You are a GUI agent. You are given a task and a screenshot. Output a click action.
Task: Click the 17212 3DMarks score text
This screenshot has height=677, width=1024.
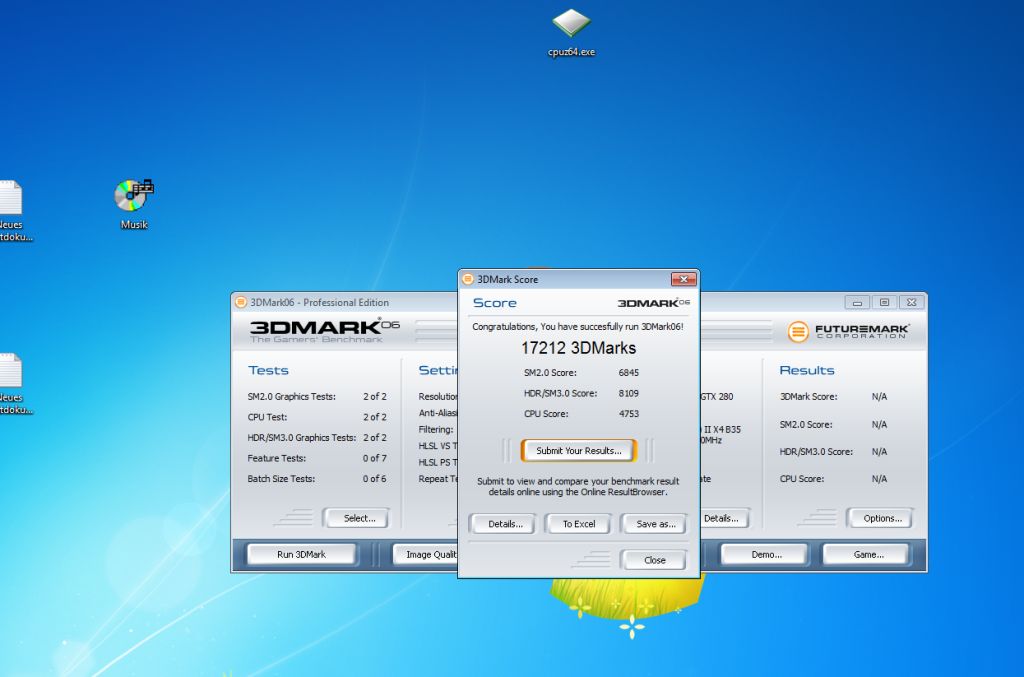click(x=579, y=348)
